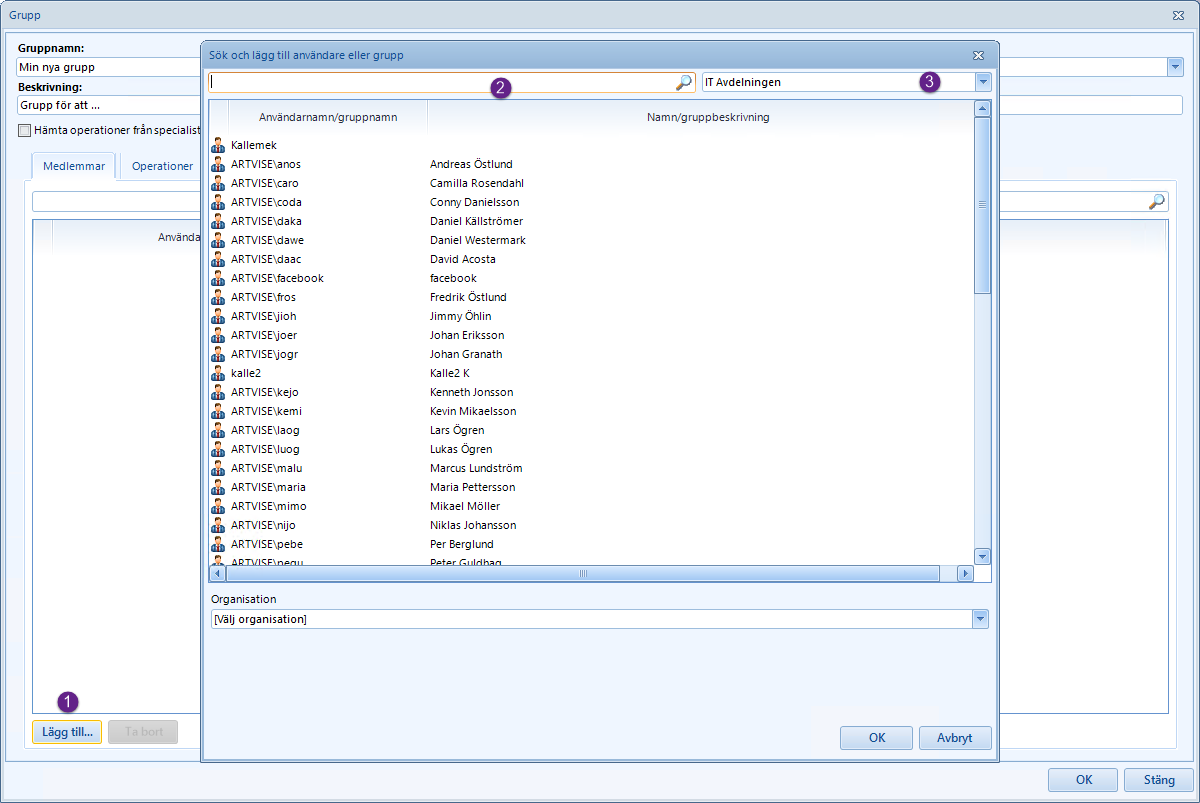This screenshot has width=1200, height=803.
Task: Click the user icon for ARTVISE\nijo
Action: 218,526
